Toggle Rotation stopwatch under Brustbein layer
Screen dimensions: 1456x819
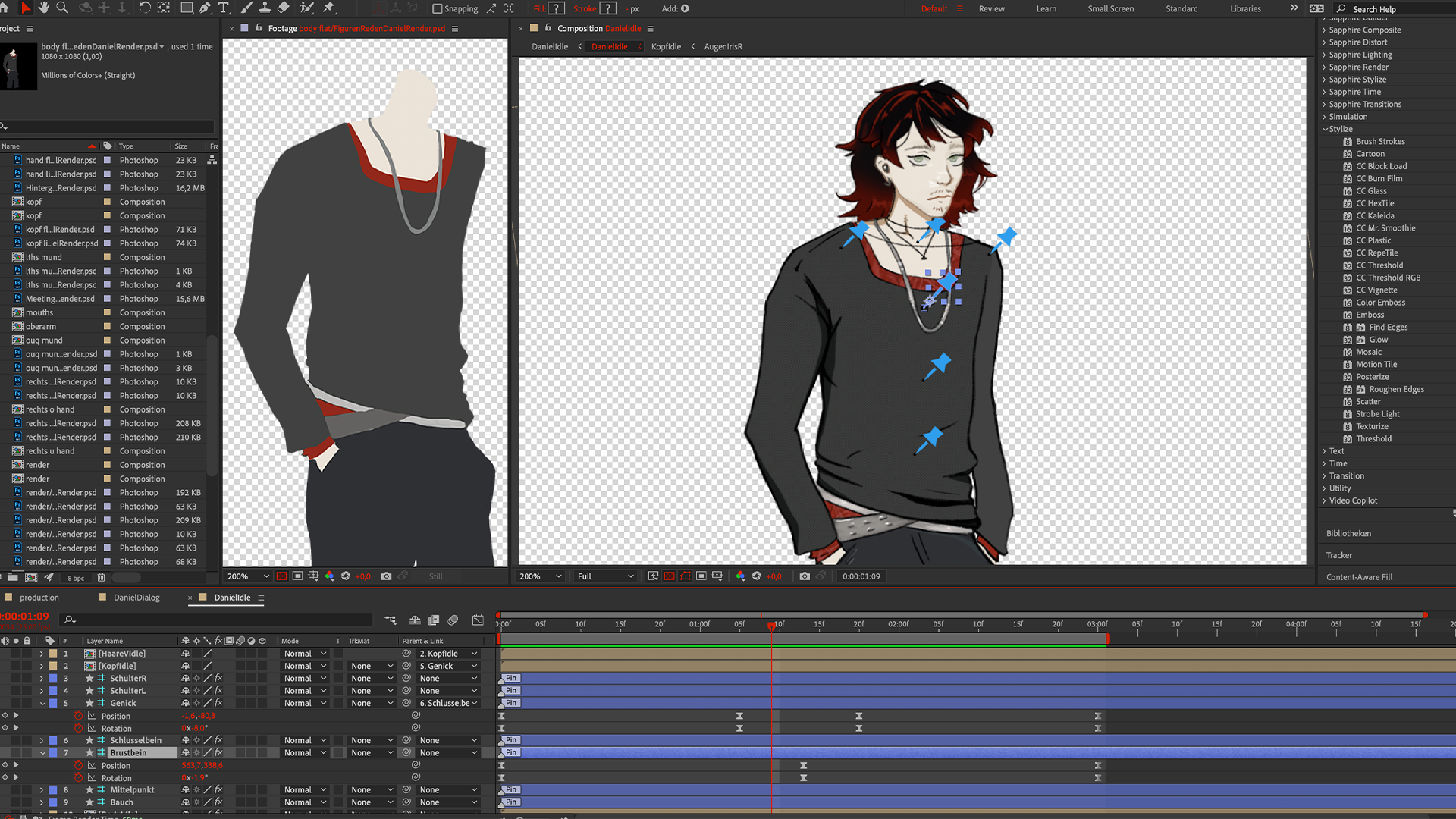[78, 778]
